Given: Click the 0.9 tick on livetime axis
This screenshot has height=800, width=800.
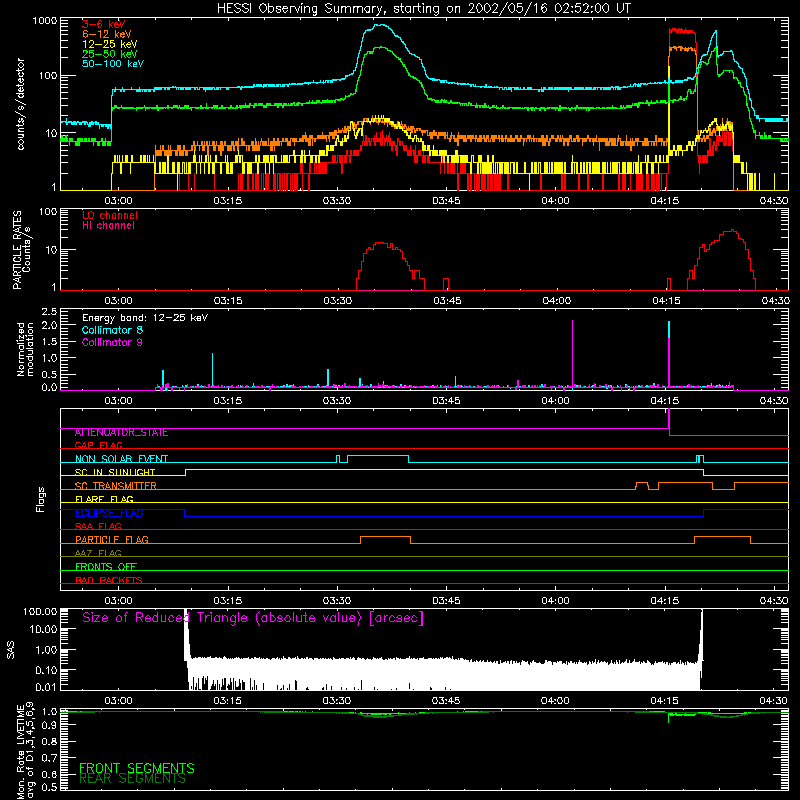Looking at the screenshot, I should [49, 725].
